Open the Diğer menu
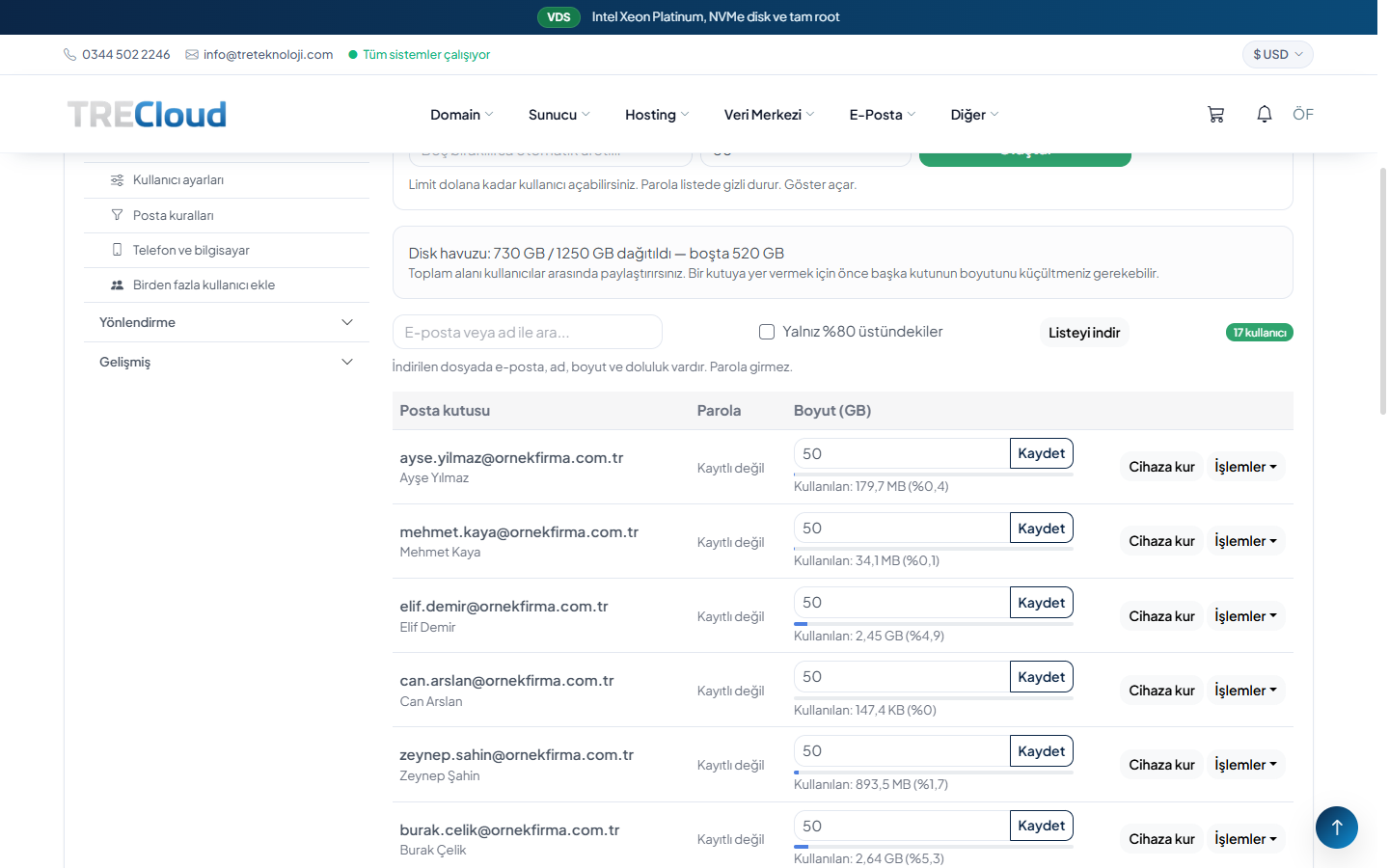 974,115
